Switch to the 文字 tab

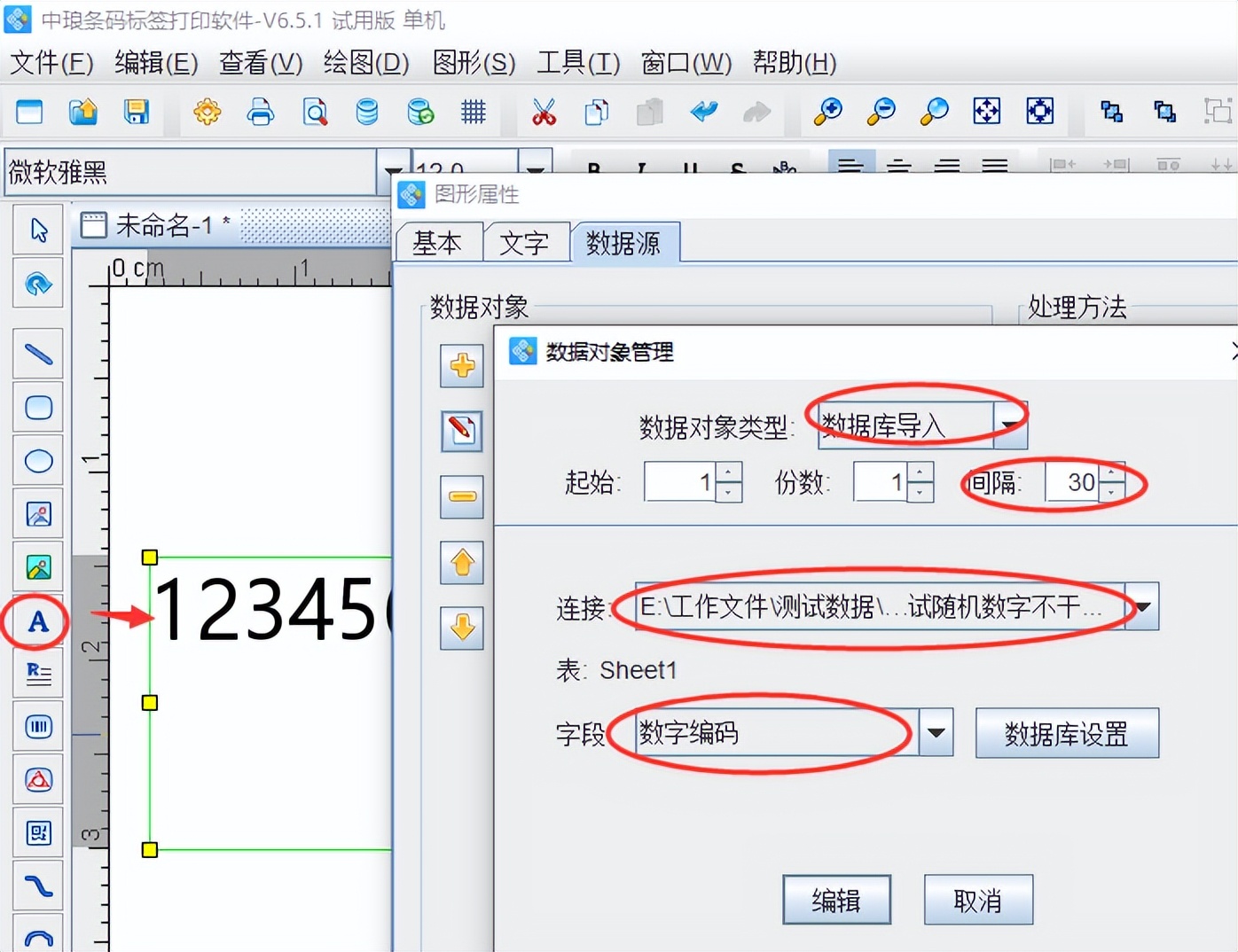pos(524,242)
